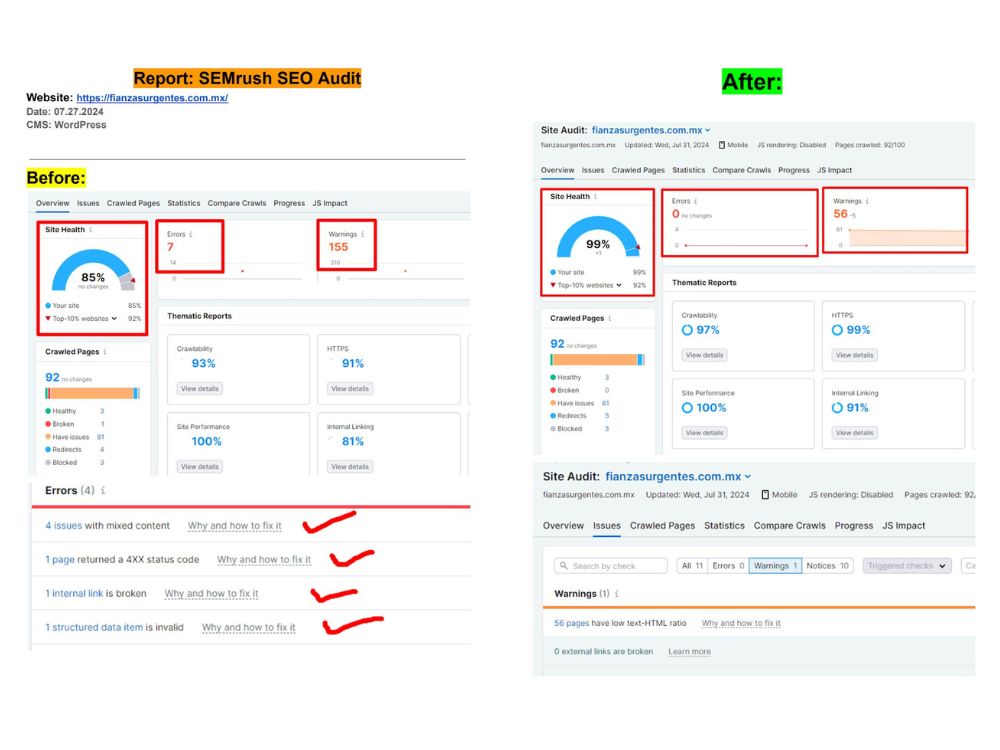This screenshot has width=1000, height=750.
Task: Click 'Why and how to fix it' for mixed content
Action: (x=235, y=526)
